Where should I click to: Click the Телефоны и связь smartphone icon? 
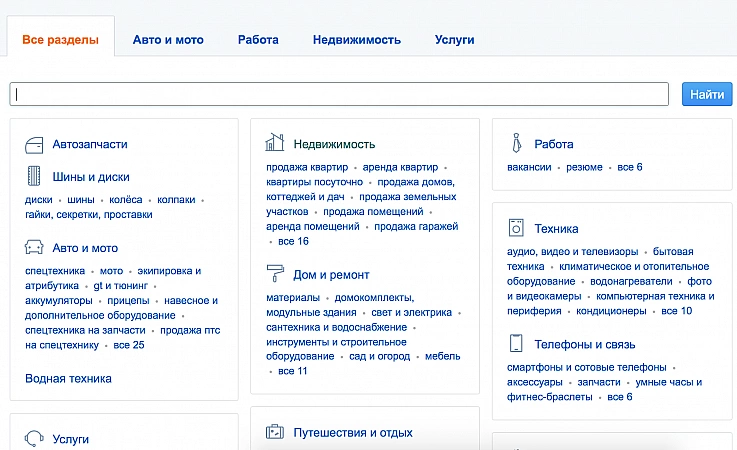click(x=516, y=344)
